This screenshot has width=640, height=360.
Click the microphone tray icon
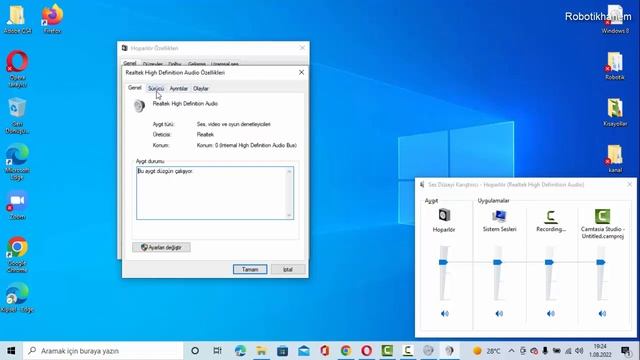[x=545, y=351]
